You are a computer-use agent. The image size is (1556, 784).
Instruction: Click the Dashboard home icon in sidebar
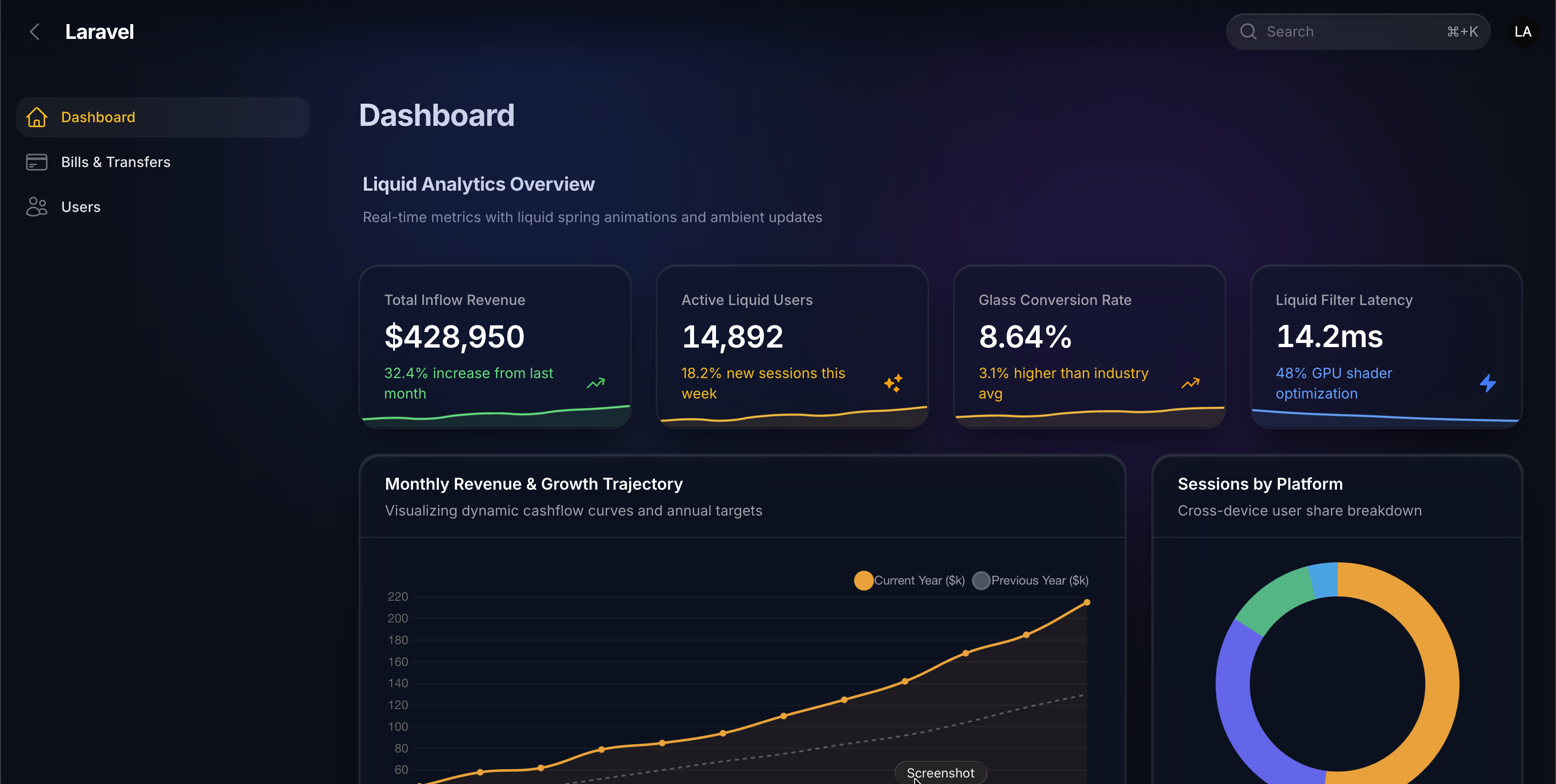(37, 117)
